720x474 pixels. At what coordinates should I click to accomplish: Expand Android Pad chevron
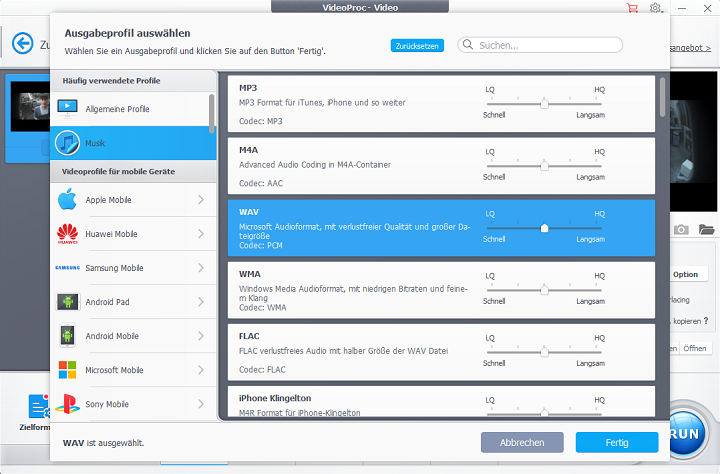point(201,302)
